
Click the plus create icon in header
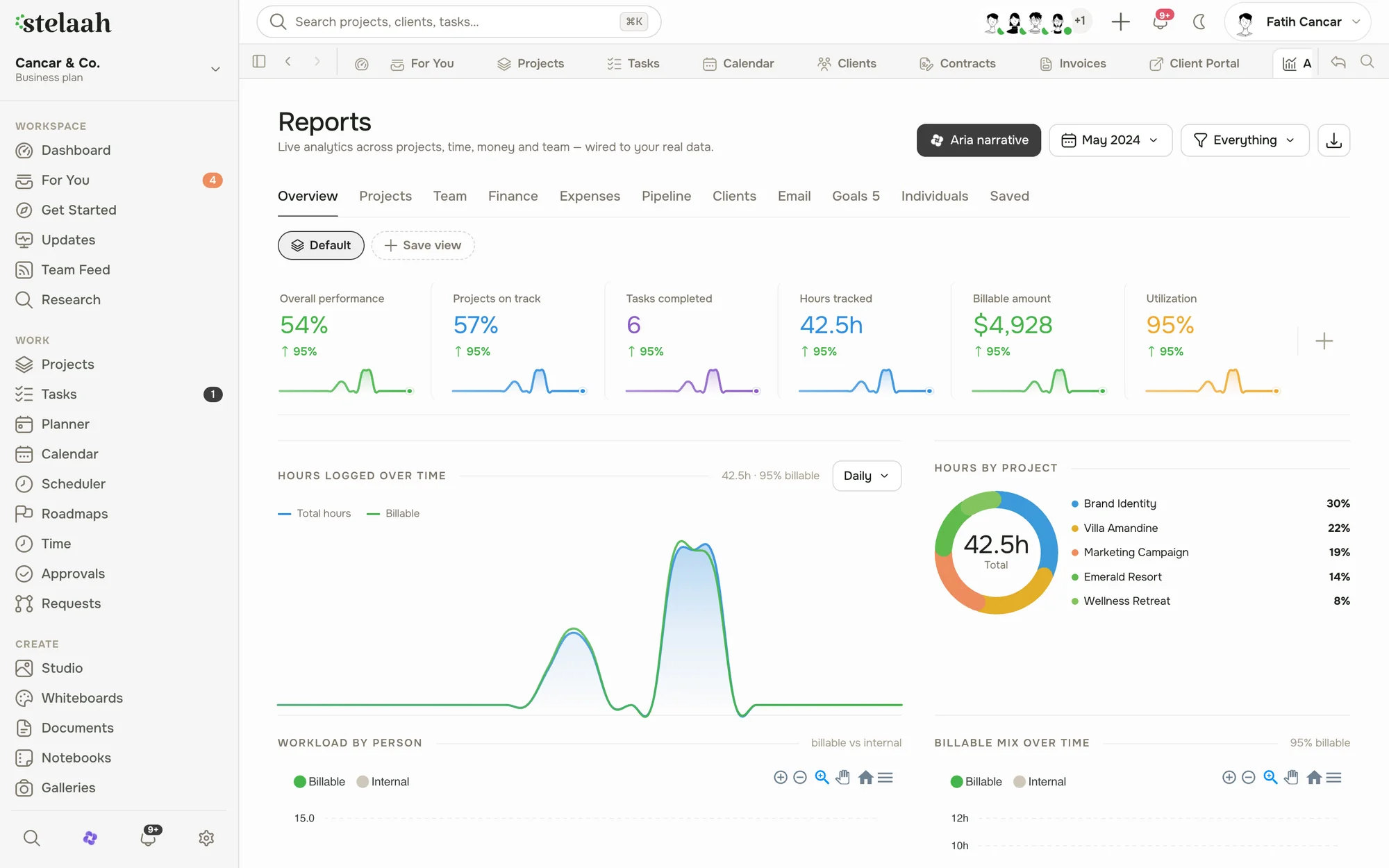(1120, 22)
